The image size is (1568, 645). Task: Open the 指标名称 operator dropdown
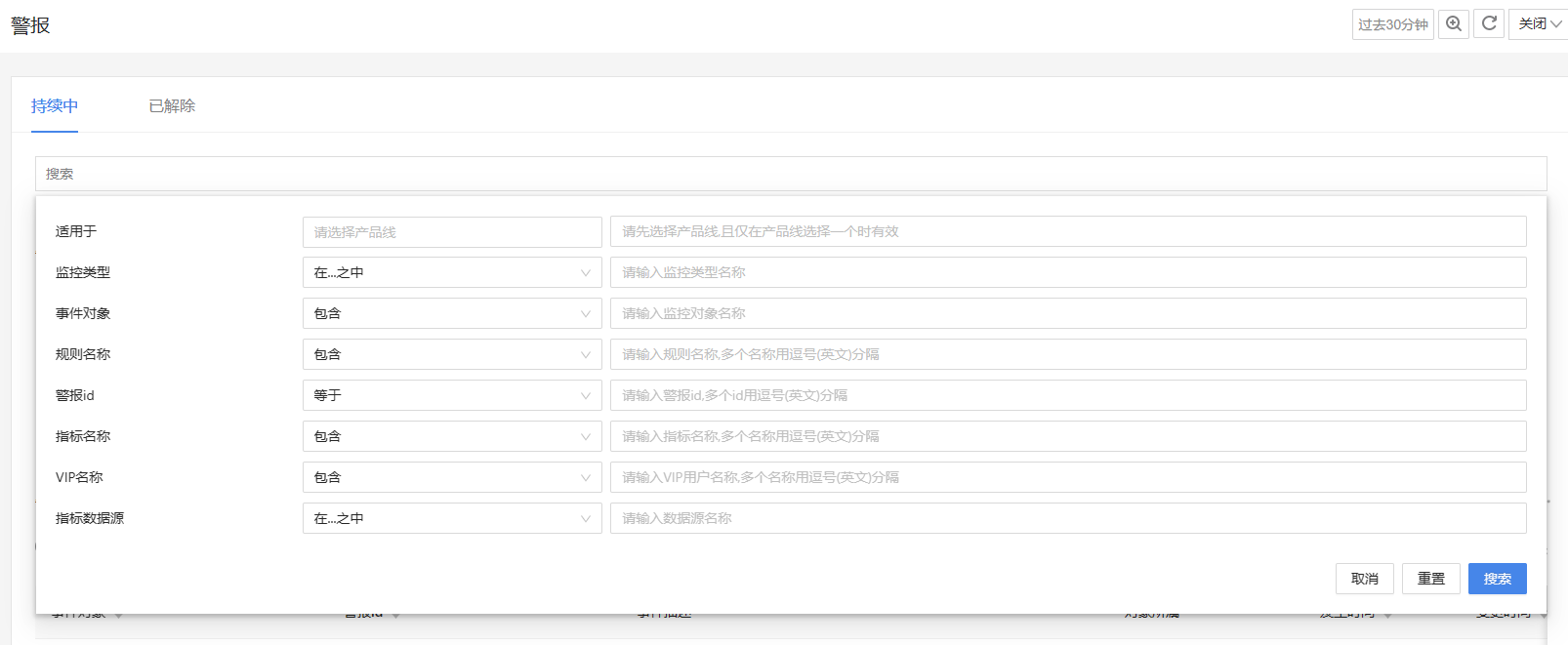(452, 437)
